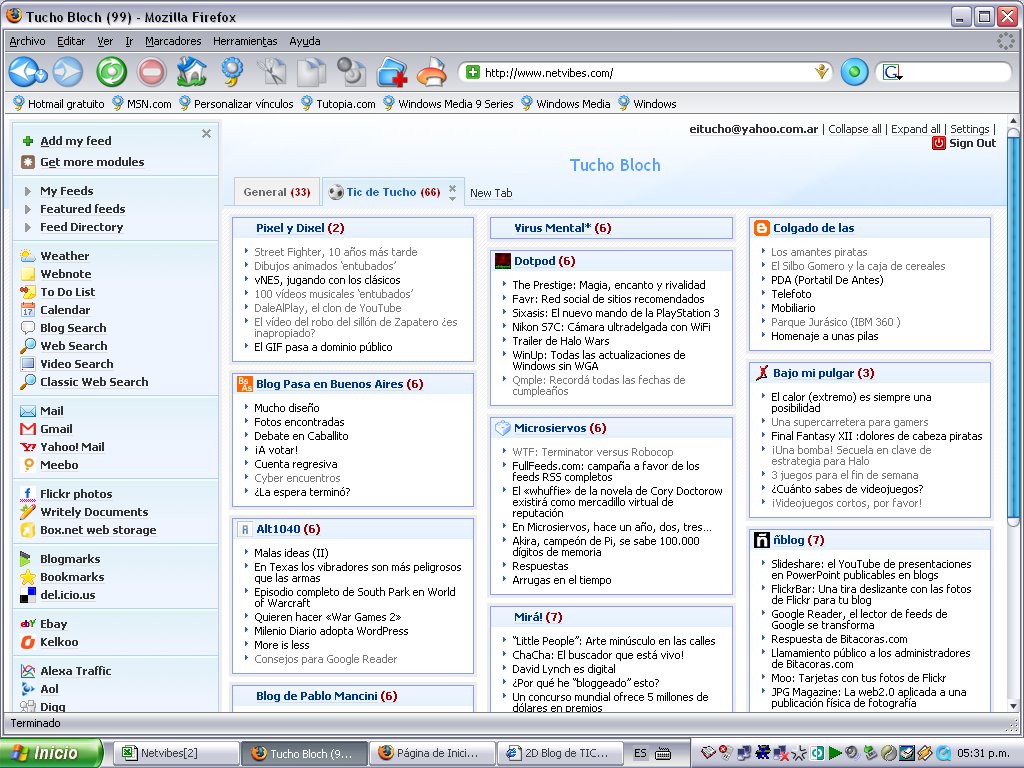This screenshot has height=768, width=1024.
Task: Open Hotmail gratuito bookmark
Action: click(x=58, y=104)
